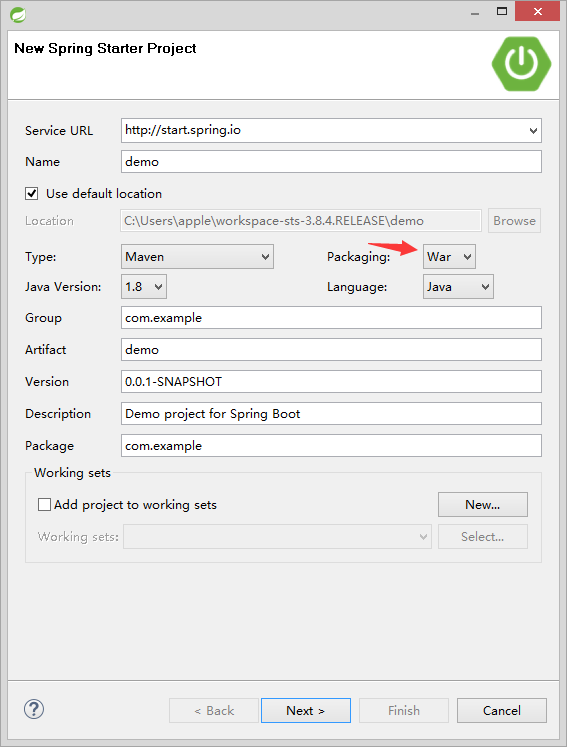567x747 pixels.
Task: Click the help question mark icon
Action: (x=34, y=709)
